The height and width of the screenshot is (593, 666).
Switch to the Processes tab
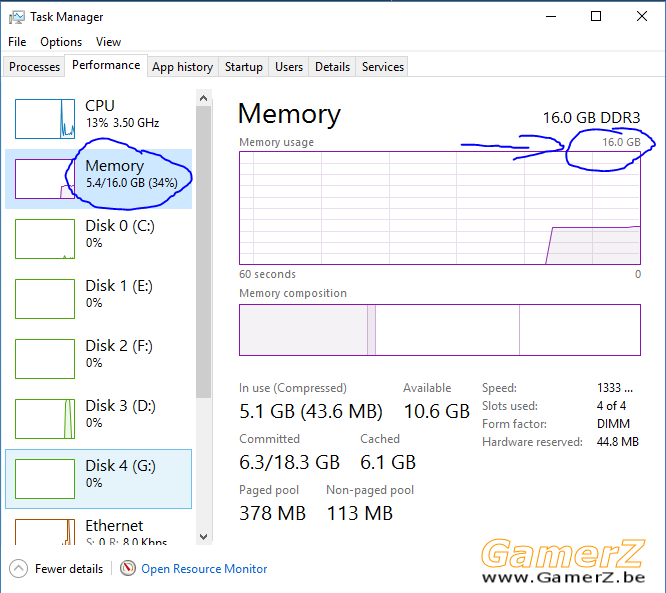(34, 67)
